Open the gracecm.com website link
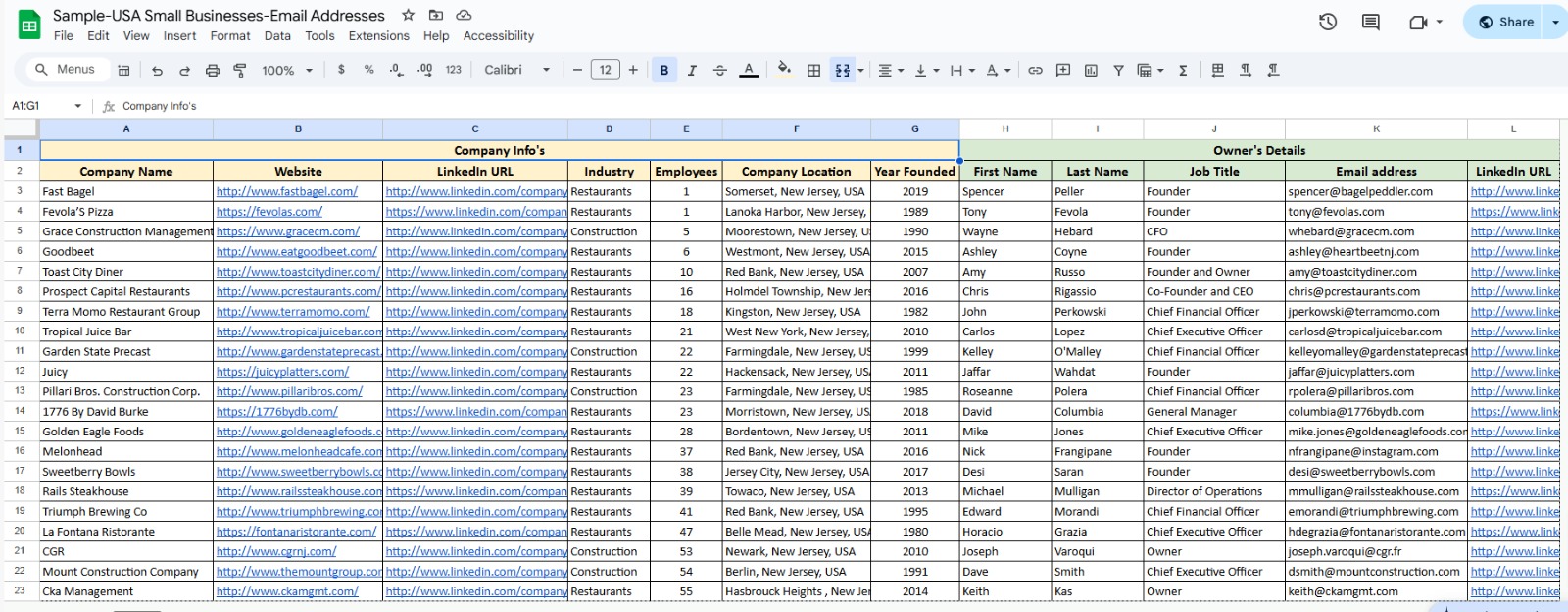The width and height of the screenshot is (1568, 612). (288, 232)
